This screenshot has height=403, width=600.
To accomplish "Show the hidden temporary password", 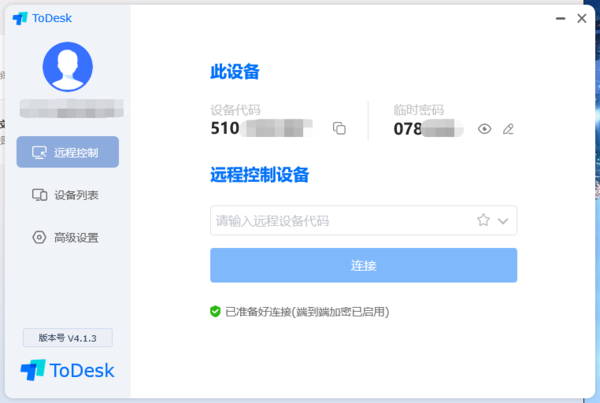I will pos(485,128).
